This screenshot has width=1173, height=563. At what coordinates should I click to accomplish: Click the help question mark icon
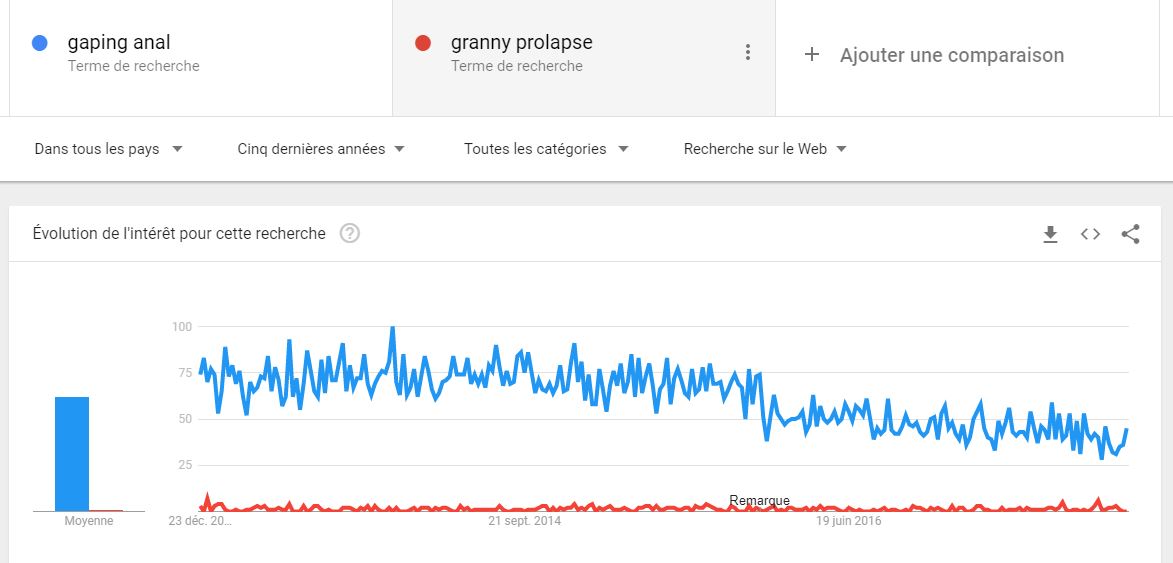tap(349, 234)
